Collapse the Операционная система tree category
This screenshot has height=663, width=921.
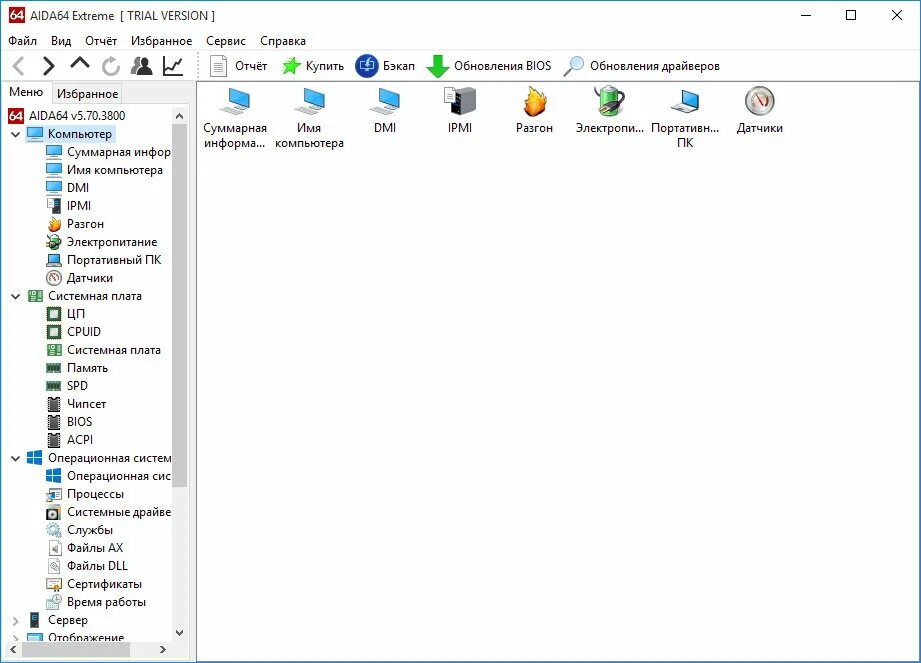tap(16, 458)
